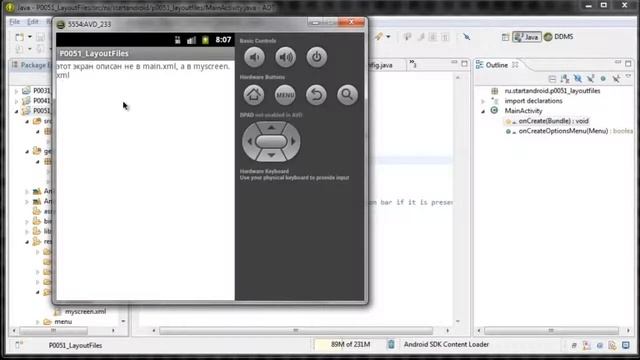This screenshot has height=360, width=640.
Task: Close the Outline view tab
Action: click(515, 65)
